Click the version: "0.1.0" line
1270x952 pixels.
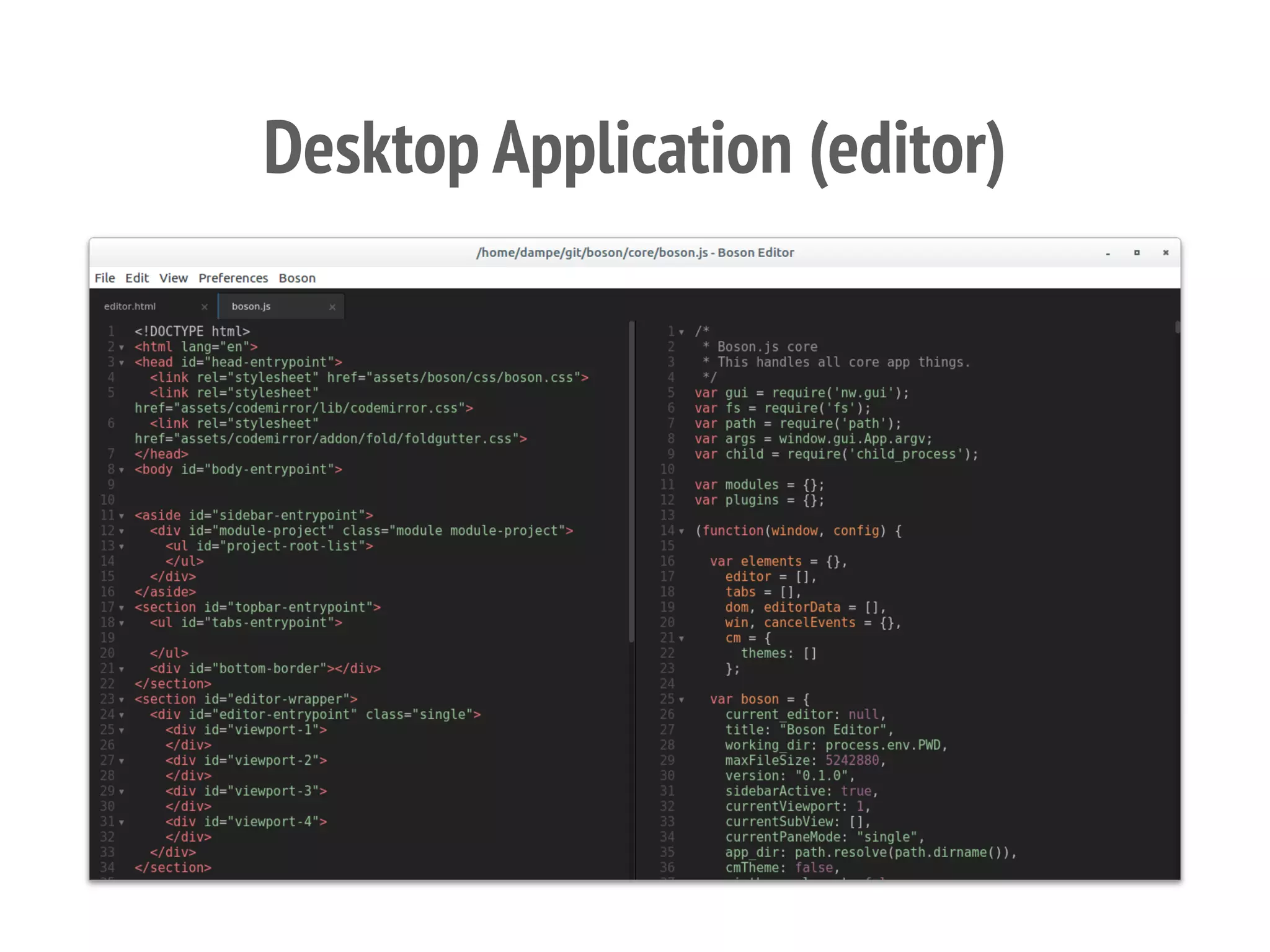click(x=790, y=776)
